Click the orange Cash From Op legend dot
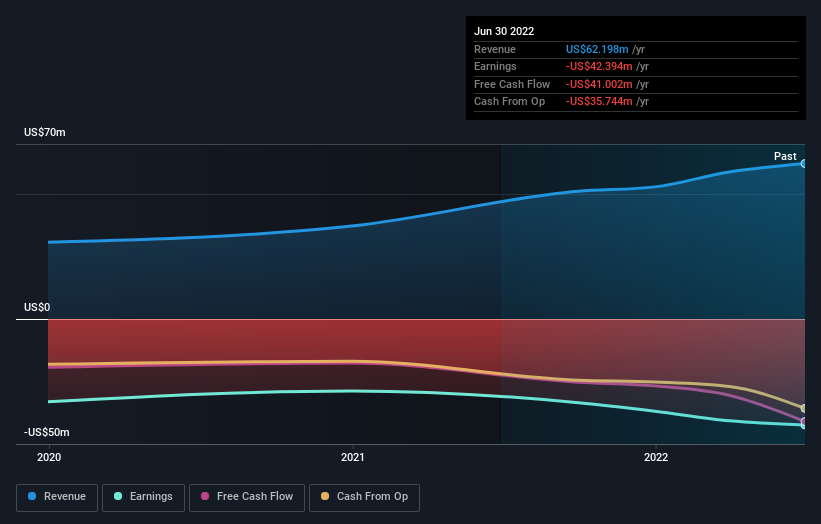 [x=325, y=496]
